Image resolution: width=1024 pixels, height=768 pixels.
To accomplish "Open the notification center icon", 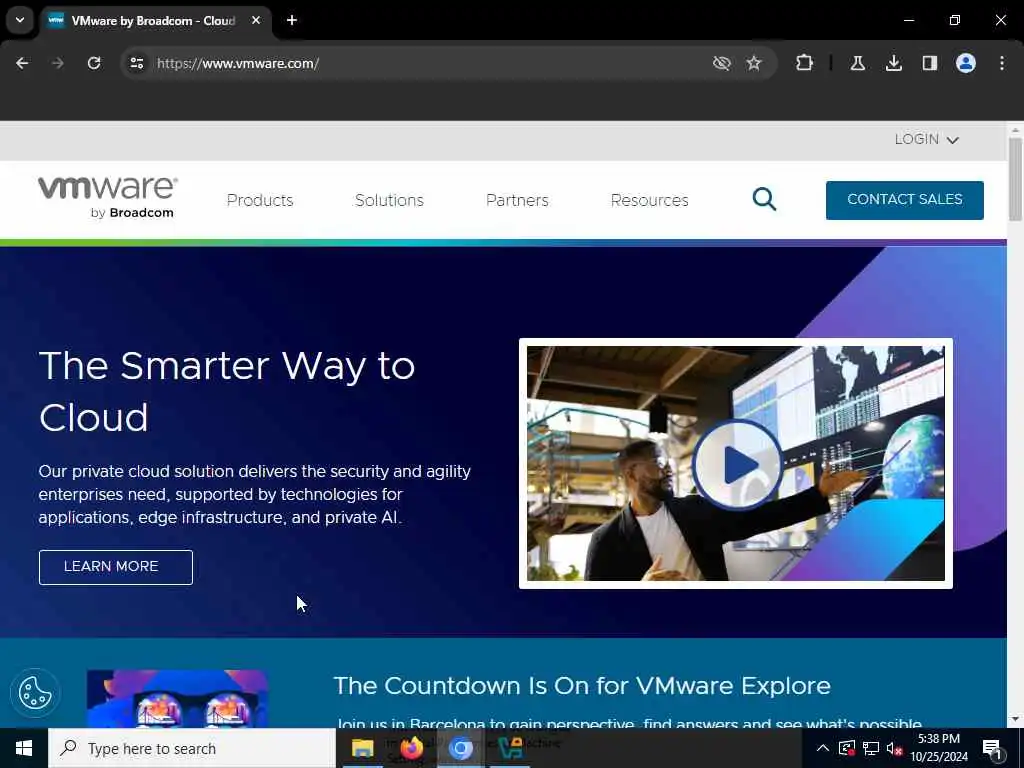I will [x=993, y=749].
